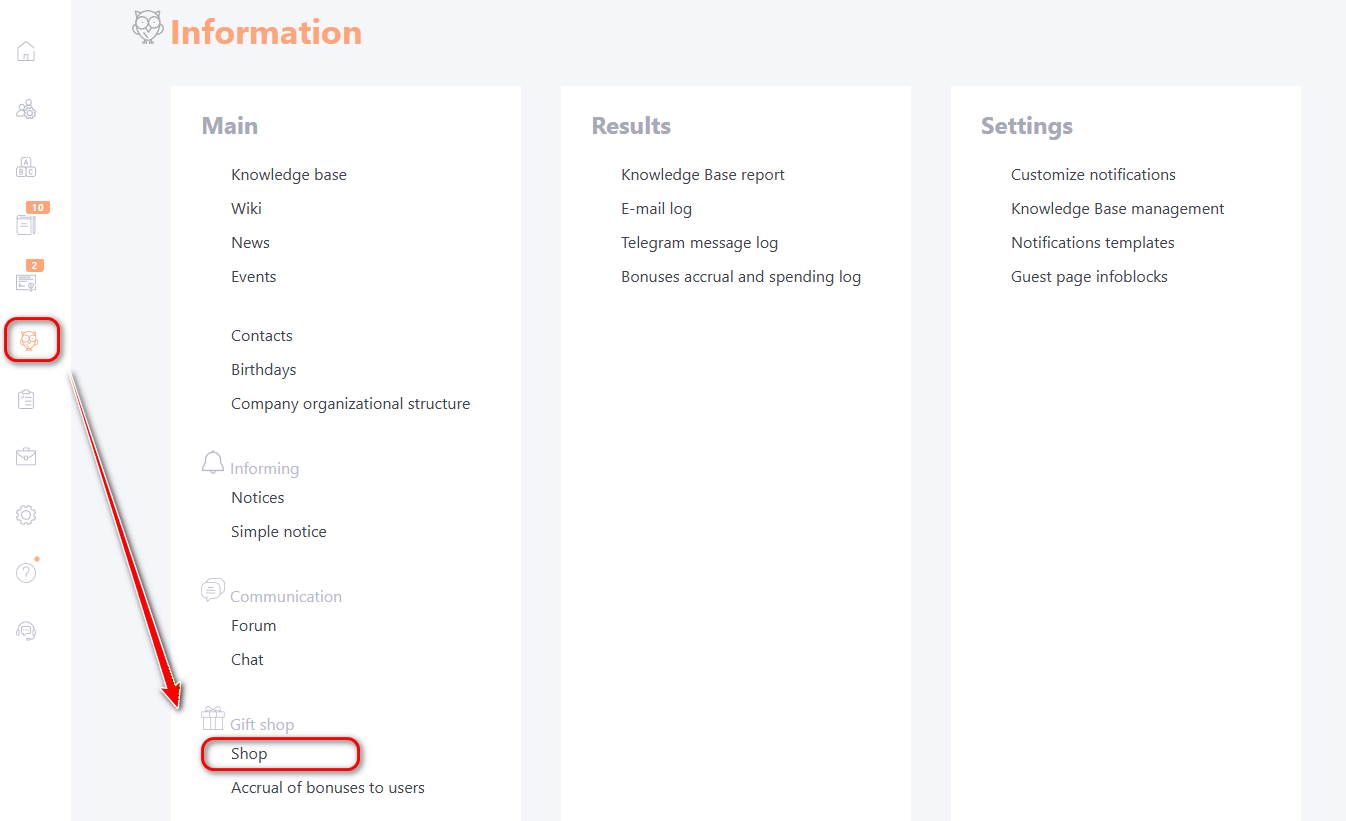1346x821 pixels.
Task: Open the Shop link under Gift shop
Action: [x=249, y=754]
